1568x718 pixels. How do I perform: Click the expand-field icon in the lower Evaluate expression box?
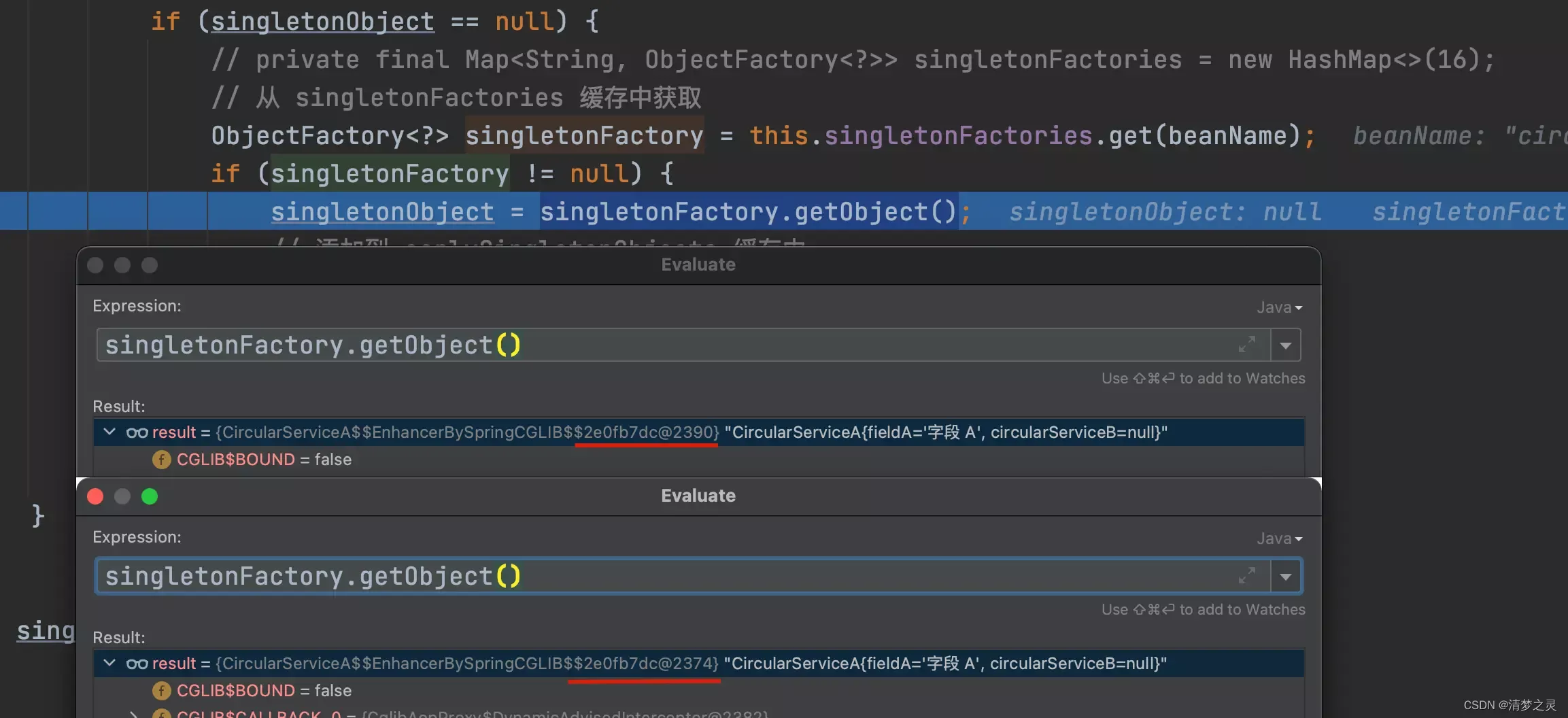(x=1246, y=576)
